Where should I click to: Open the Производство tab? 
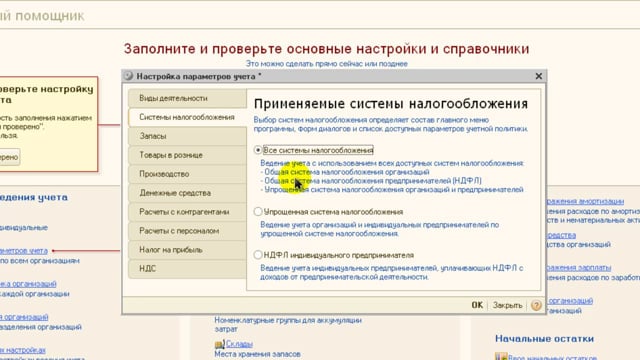(187, 174)
